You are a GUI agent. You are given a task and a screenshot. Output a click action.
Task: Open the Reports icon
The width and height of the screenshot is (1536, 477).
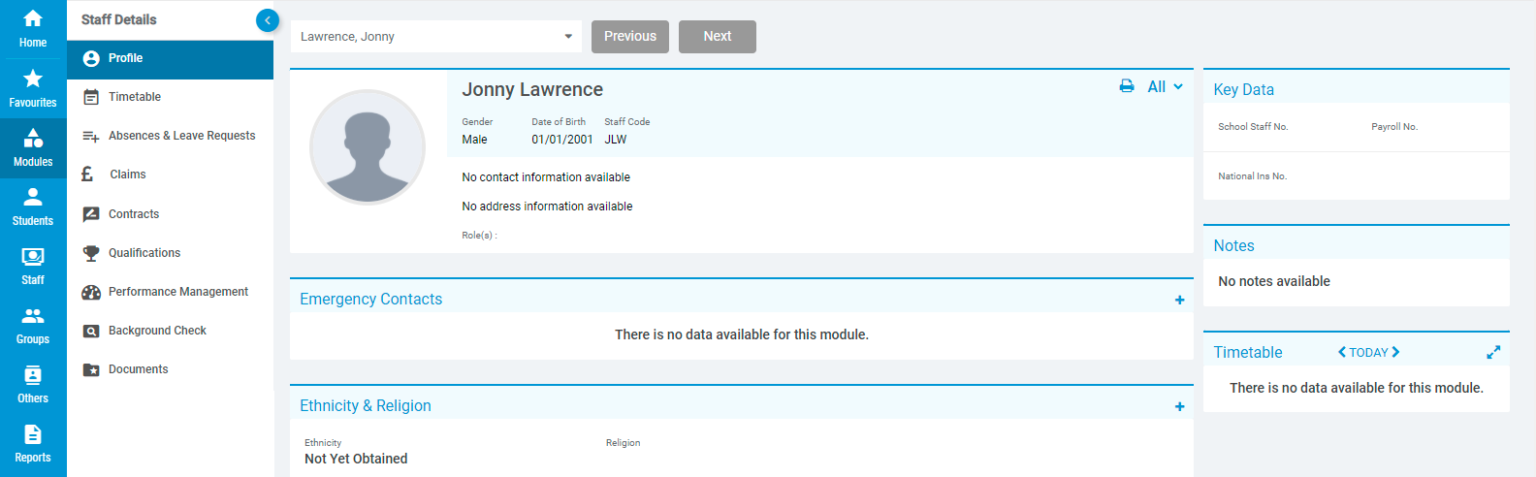tap(33, 434)
